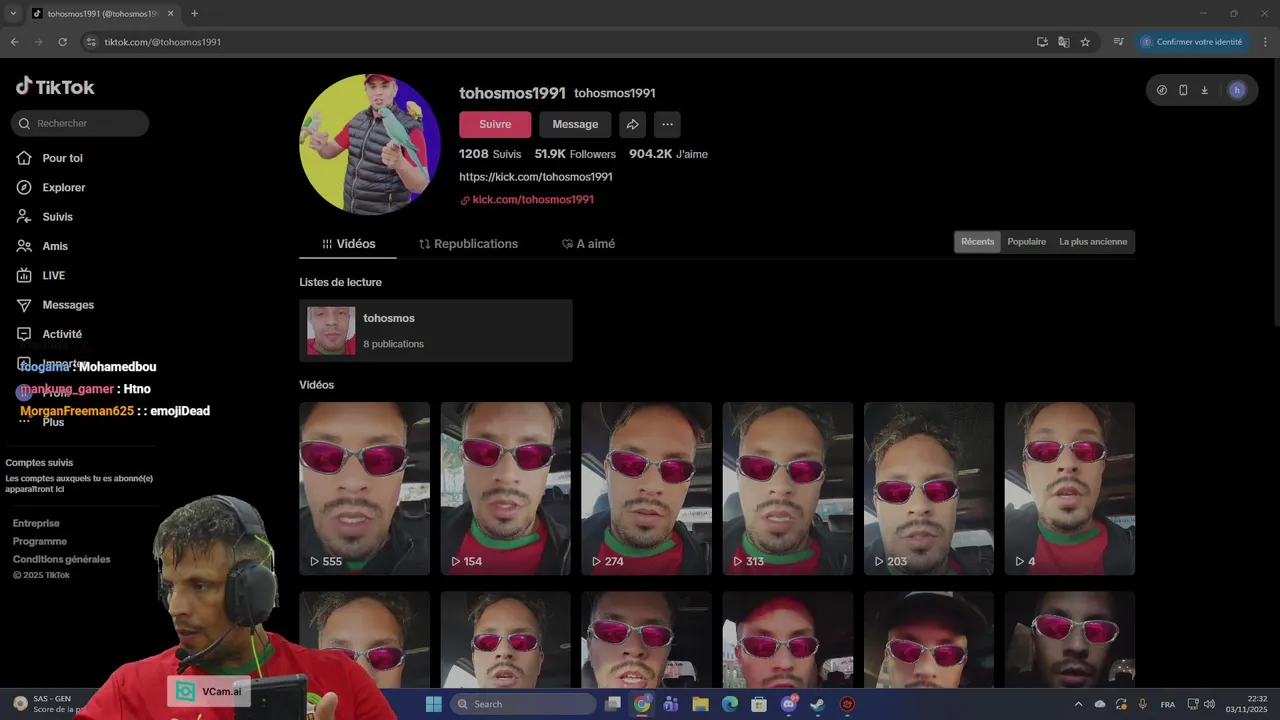
Task: Click the install app icon in address bar
Action: pyautogui.click(x=1042, y=42)
